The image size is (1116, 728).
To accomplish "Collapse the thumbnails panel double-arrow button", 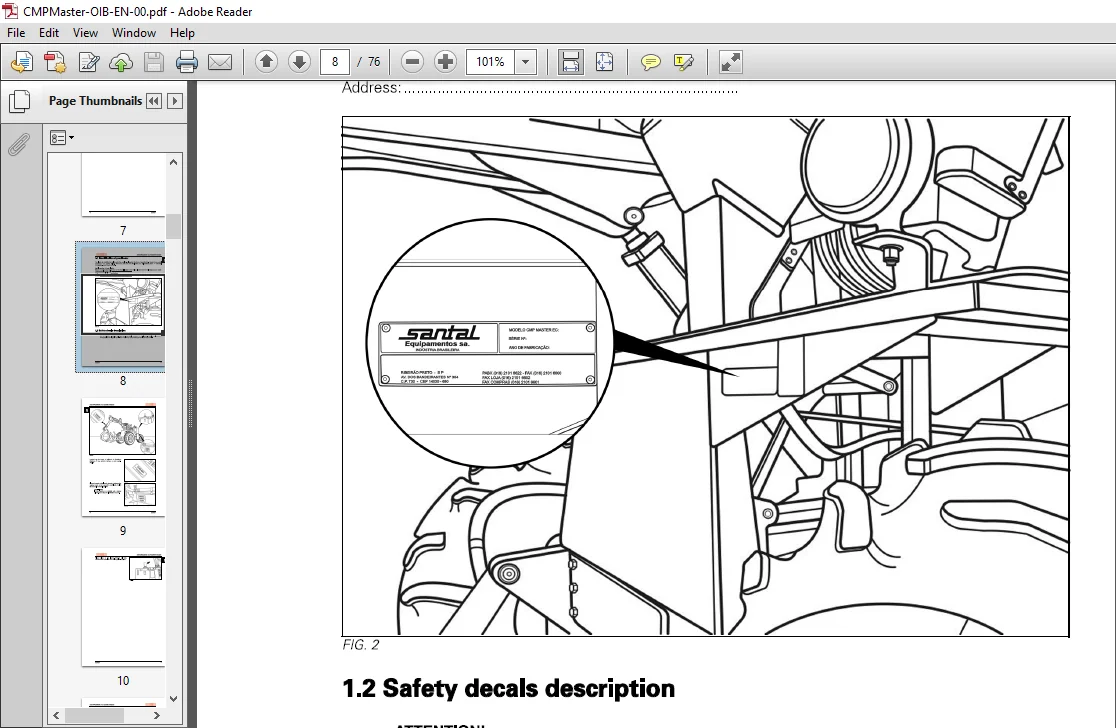I will [154, 101].
